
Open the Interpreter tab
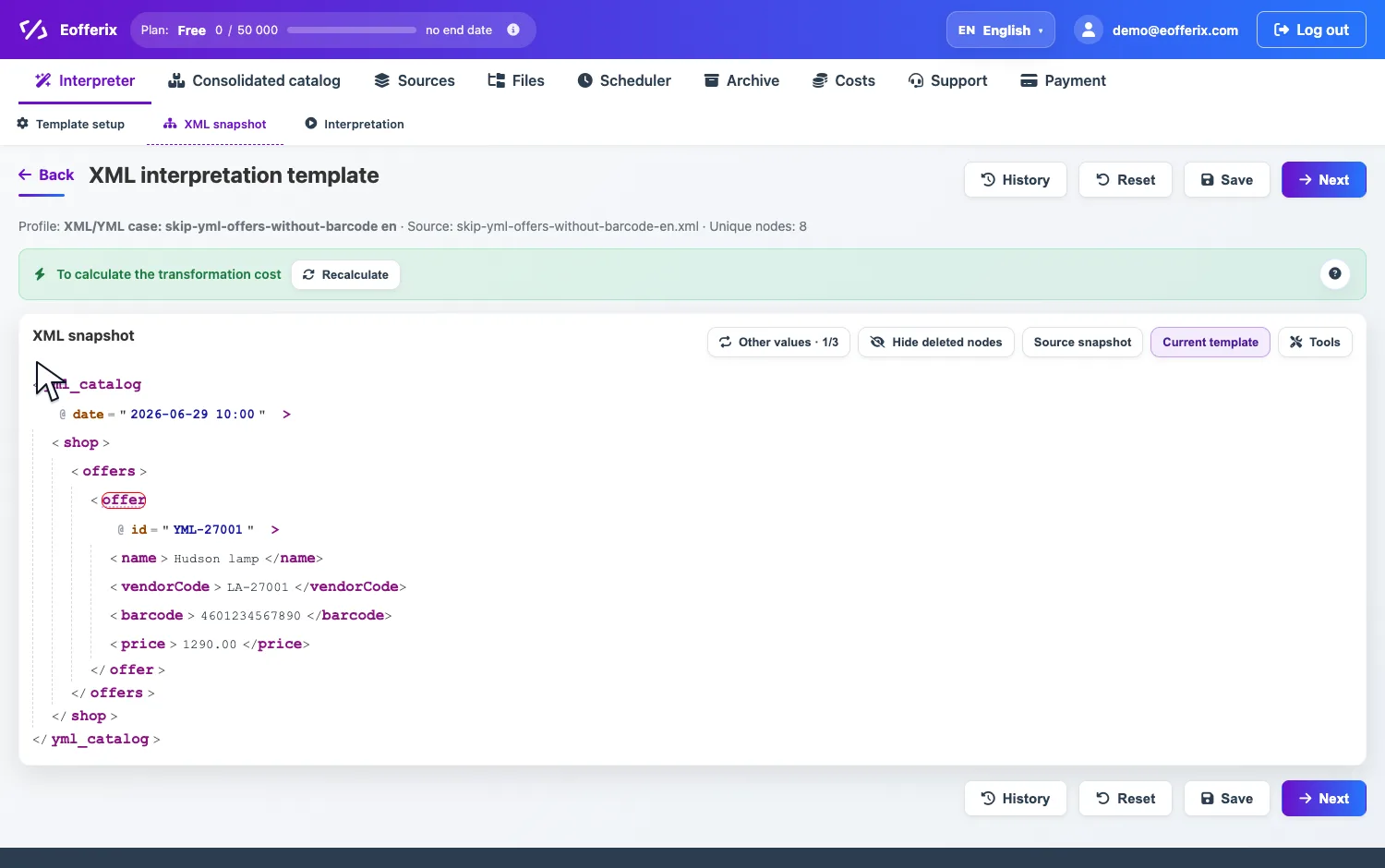tap(85, 80)
